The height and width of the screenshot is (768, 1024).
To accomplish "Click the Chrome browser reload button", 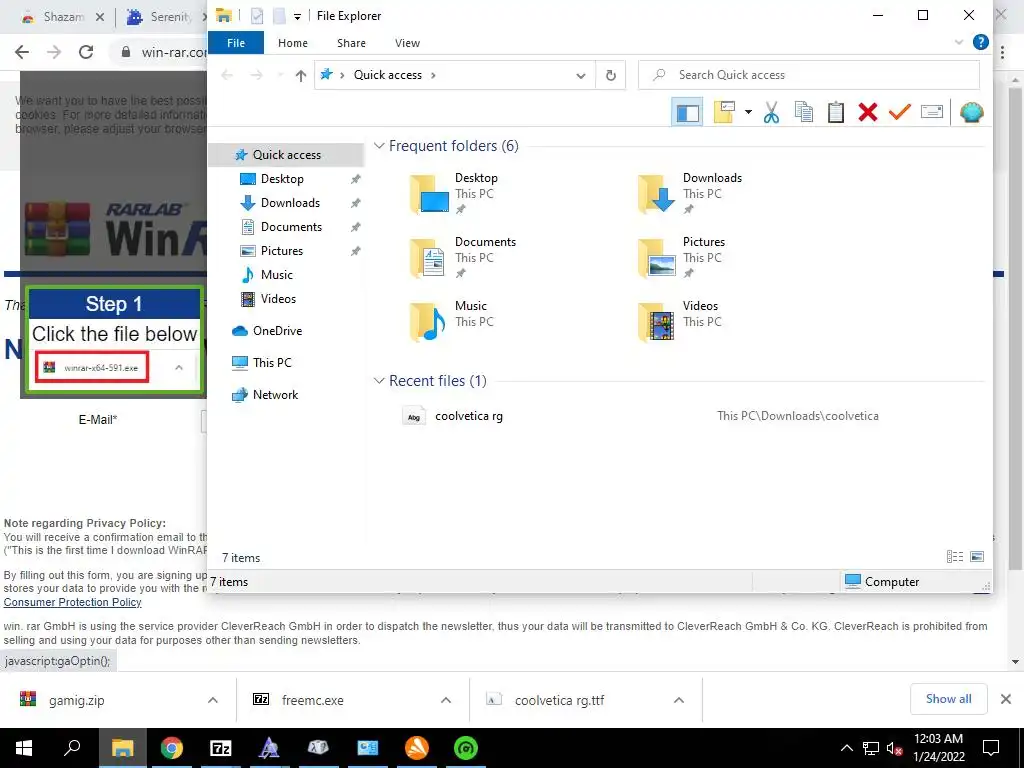I will [x=86, y=52].
